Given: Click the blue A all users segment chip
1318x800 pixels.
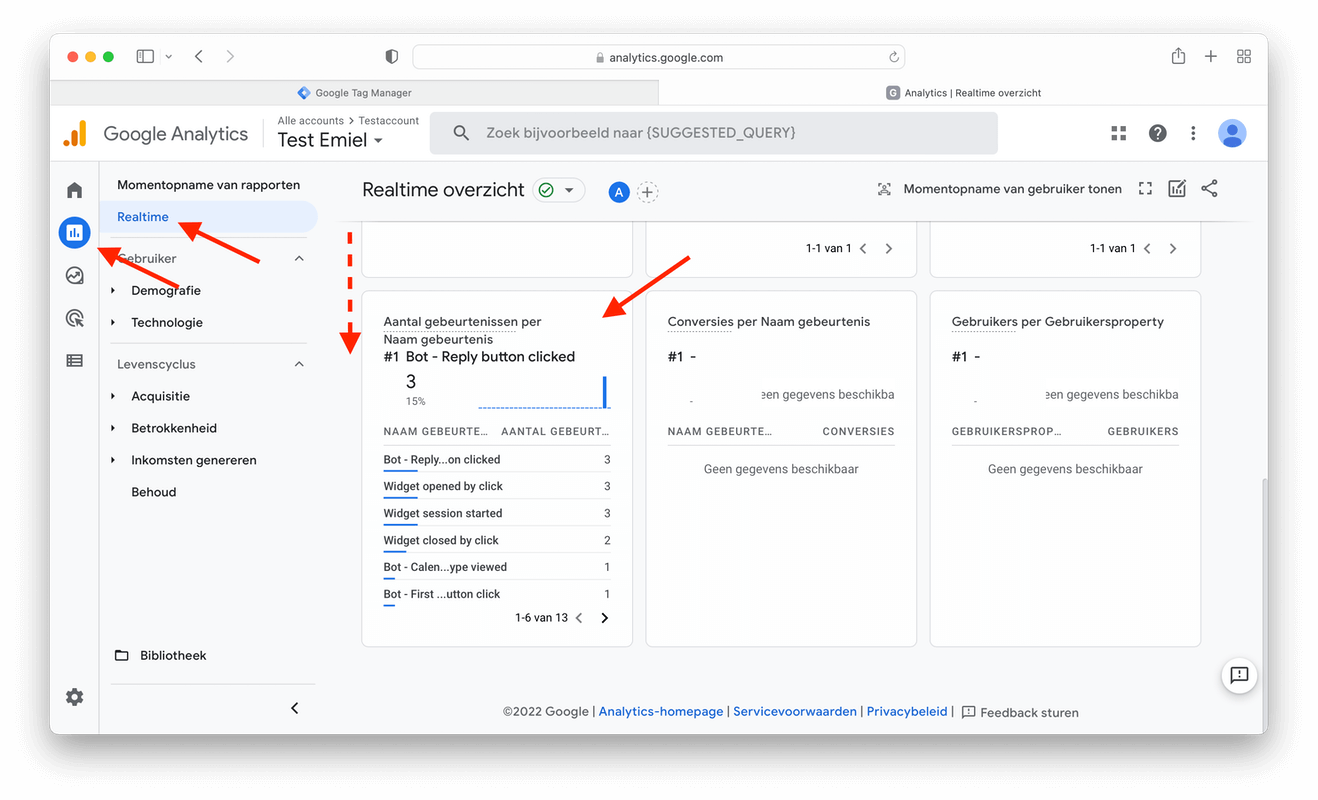Looking at the screenshot, I should tap(619, 192).
